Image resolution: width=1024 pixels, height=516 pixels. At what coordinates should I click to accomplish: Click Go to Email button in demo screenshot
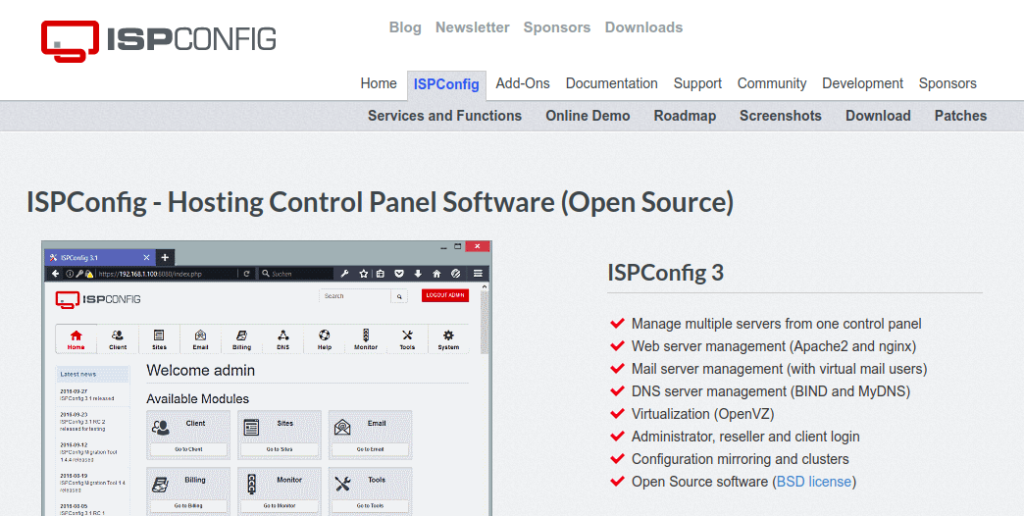[370, 449]
